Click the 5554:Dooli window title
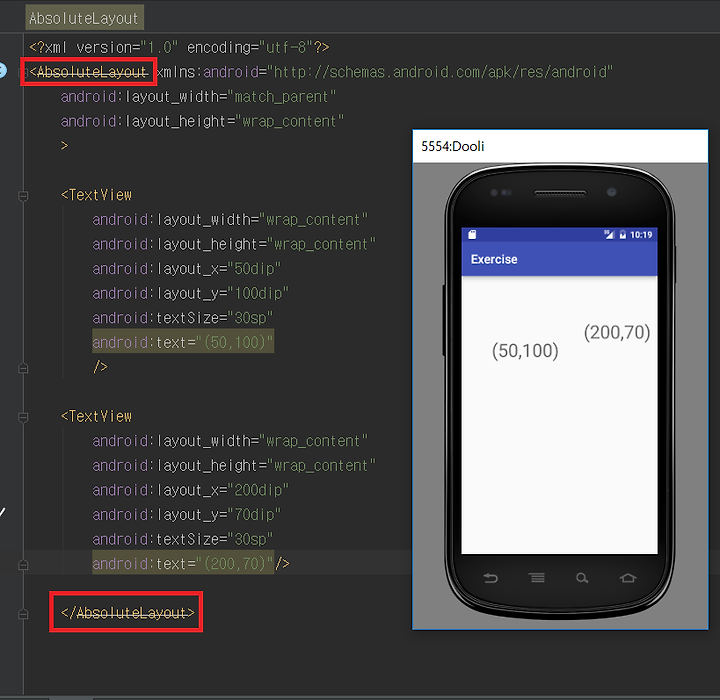This screenshot has height=700, width=720. (453, 146)
